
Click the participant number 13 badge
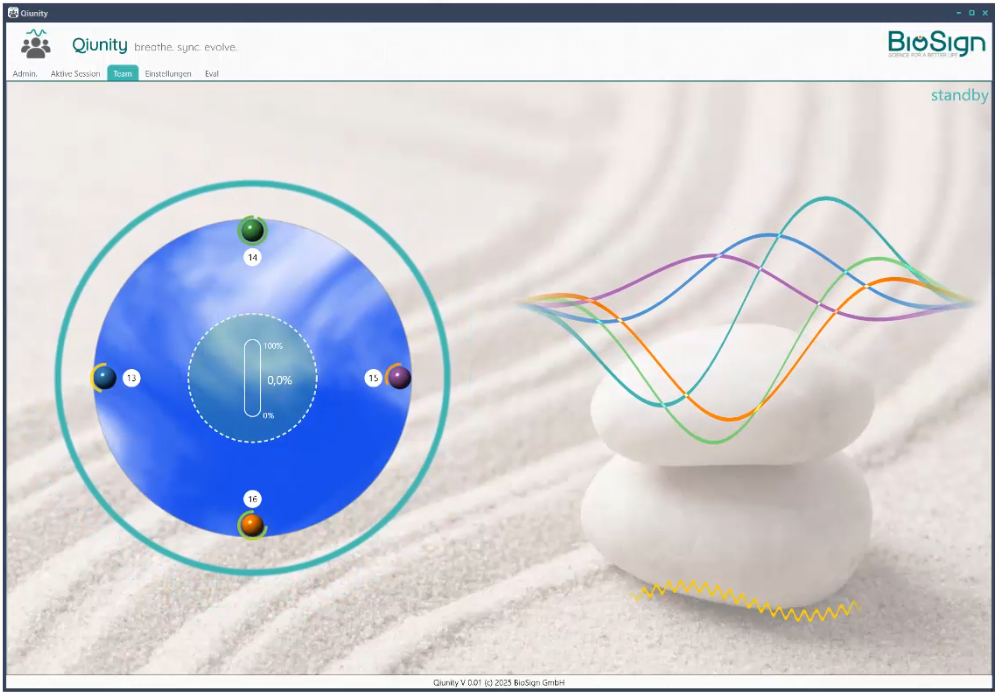point(132,378)
